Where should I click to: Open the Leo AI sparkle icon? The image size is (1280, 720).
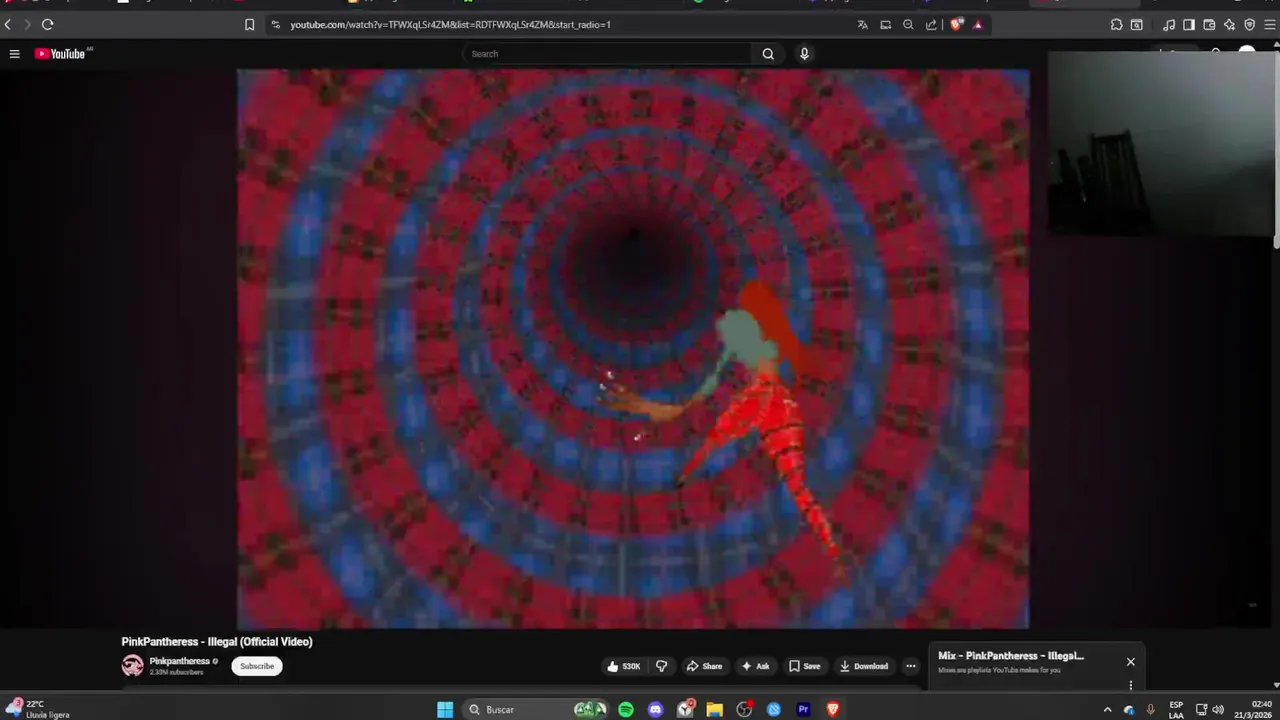tap(1229, 24)
